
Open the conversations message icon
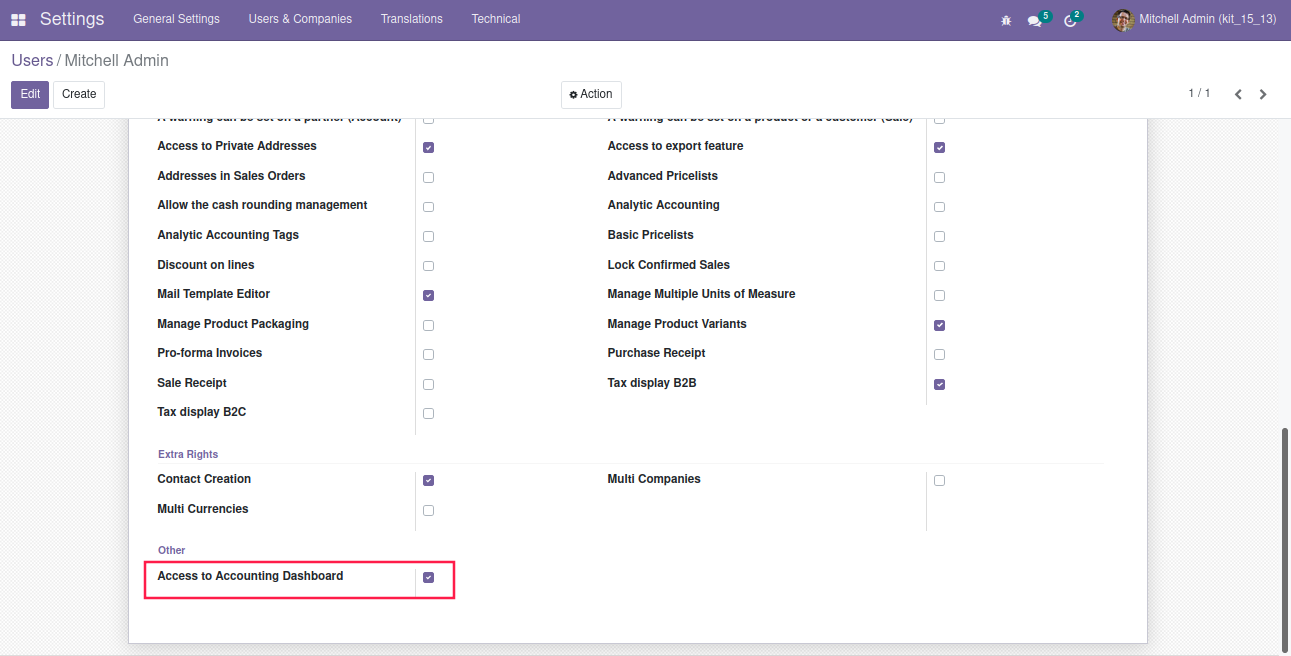(1034, 21)
